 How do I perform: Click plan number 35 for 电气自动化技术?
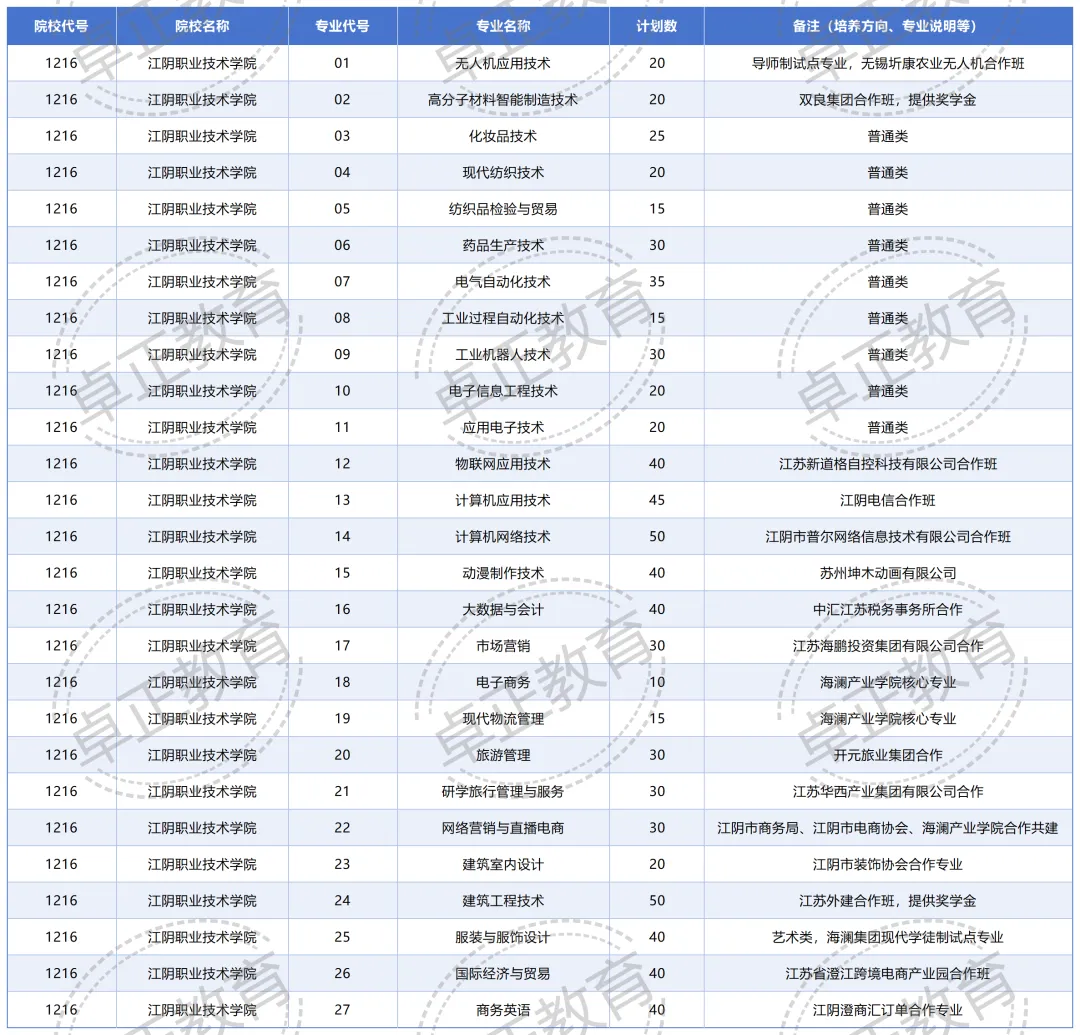[657, 282]
